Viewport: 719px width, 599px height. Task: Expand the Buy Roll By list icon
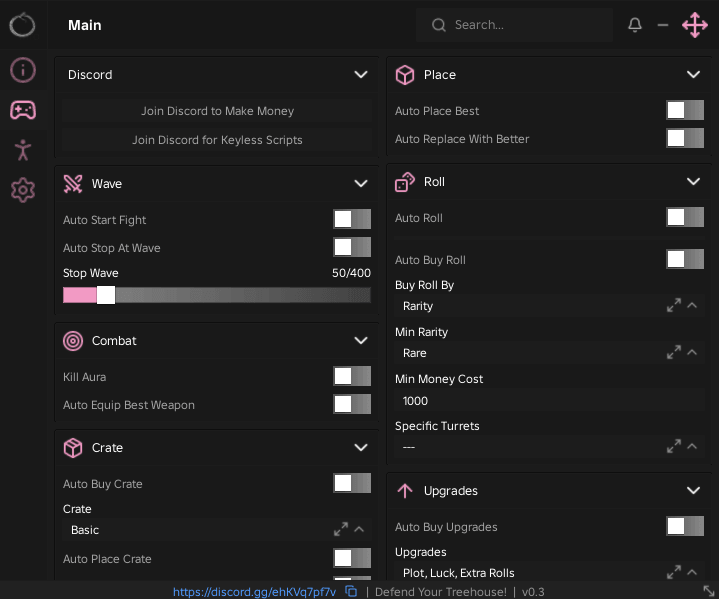(674, 305)
